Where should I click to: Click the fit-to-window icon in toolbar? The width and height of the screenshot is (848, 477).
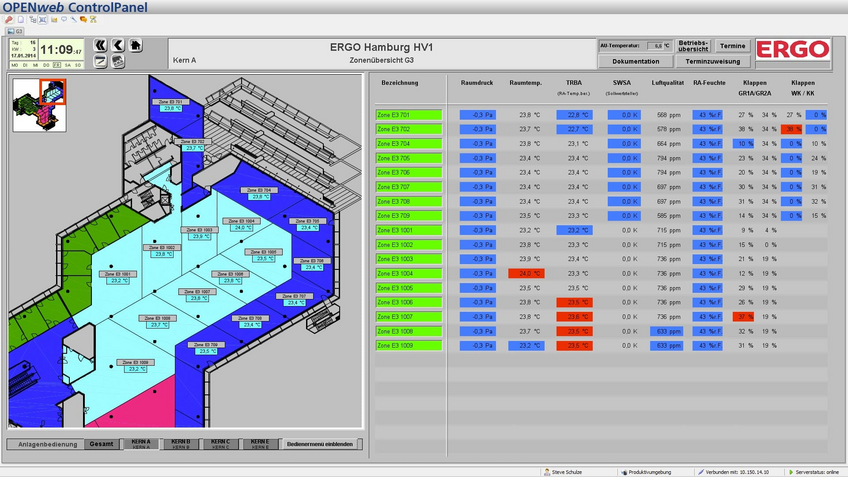(x=43, y=19)
